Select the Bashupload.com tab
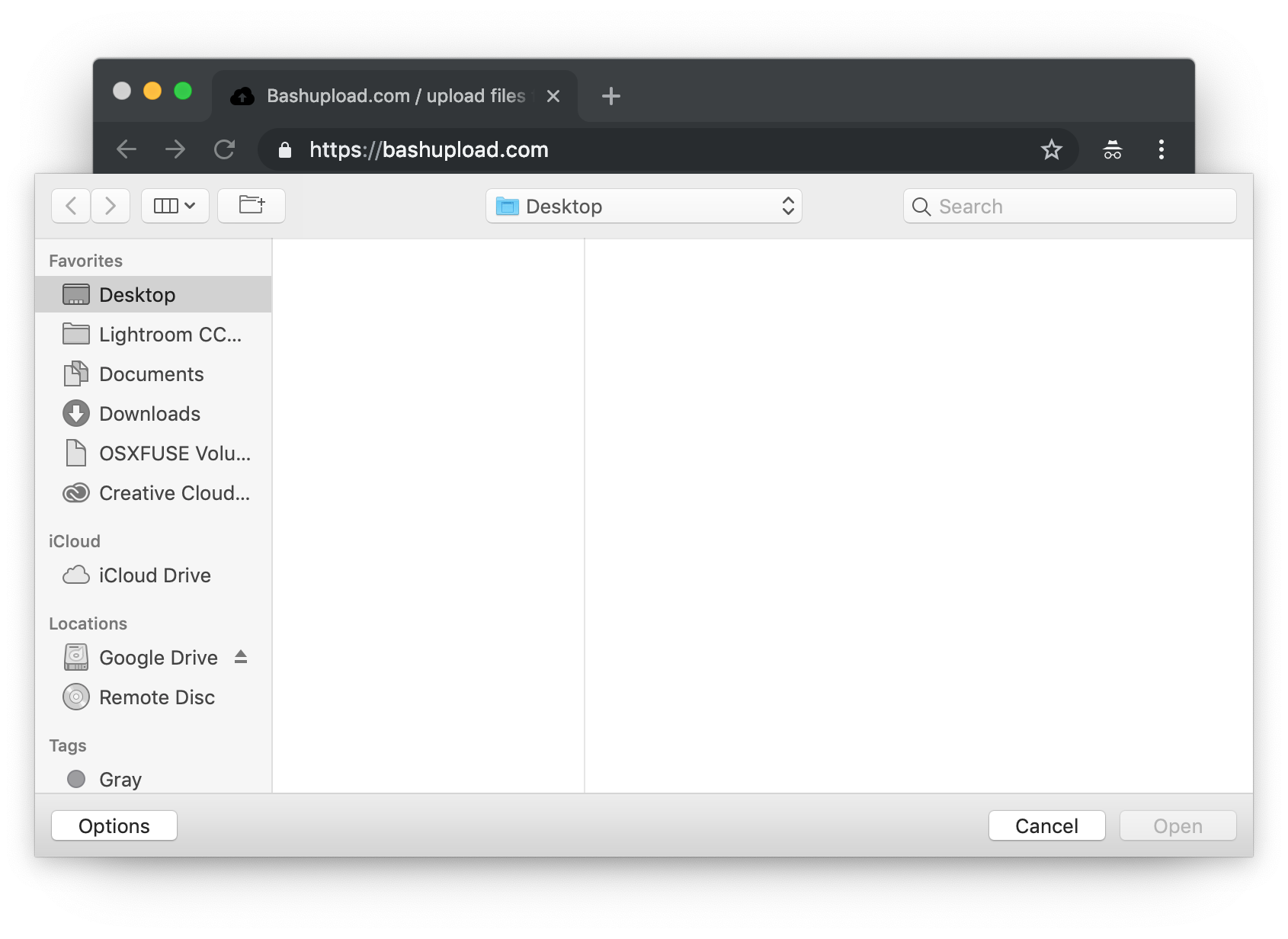 (x=395, y=96)
